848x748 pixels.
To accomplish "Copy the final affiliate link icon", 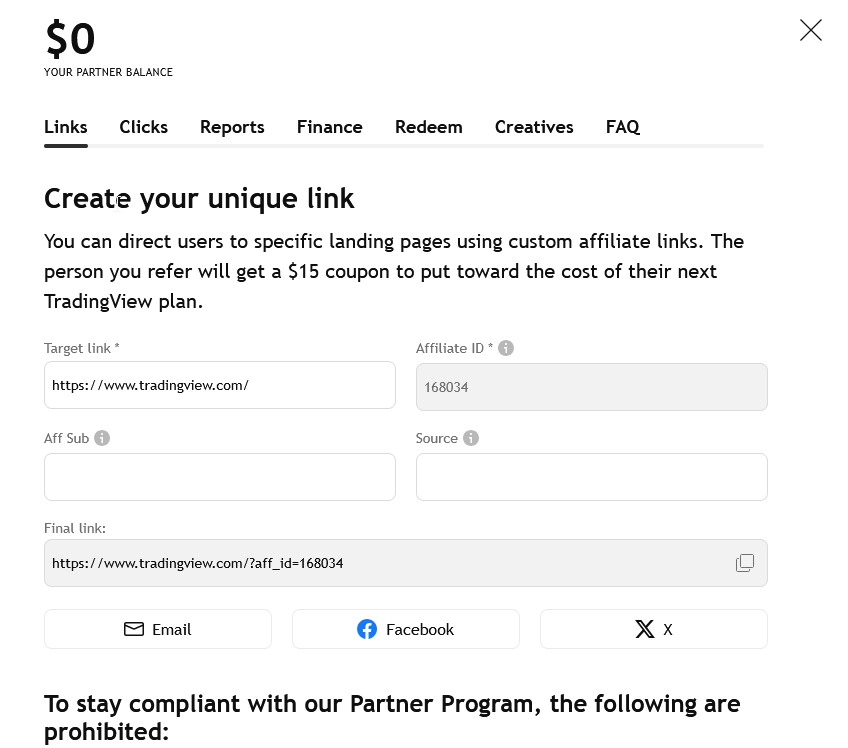I will coord(745,562).
